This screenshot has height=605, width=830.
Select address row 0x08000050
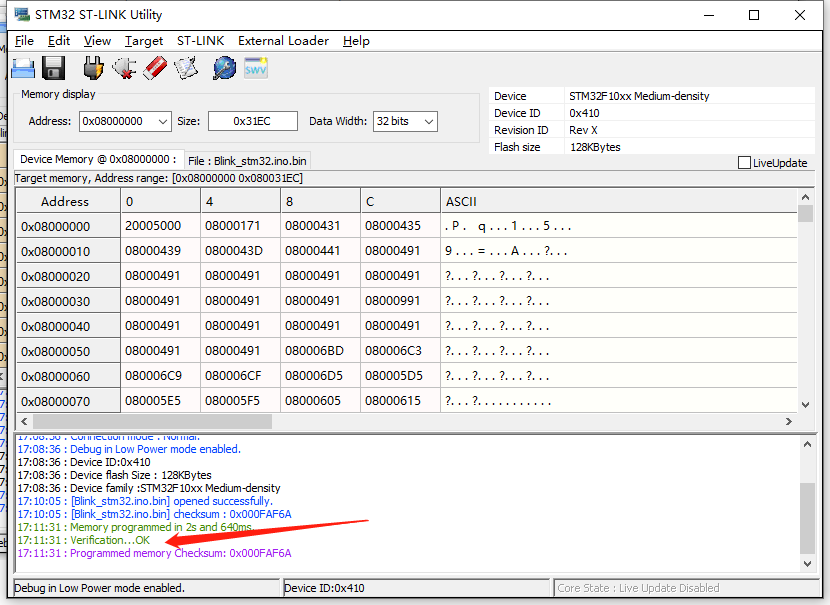[x=68, y=351]
